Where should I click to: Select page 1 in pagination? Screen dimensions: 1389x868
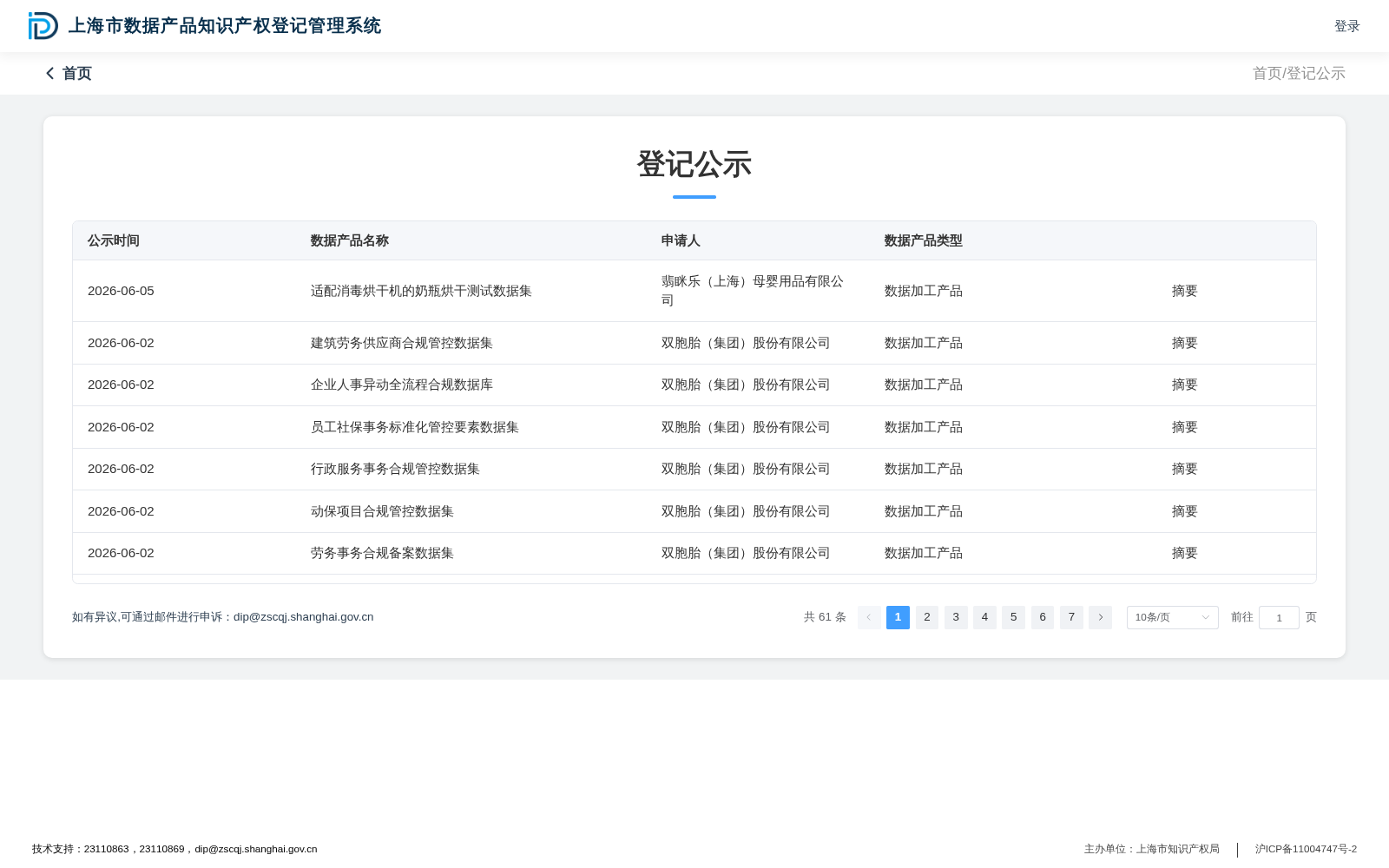[x=898, y=617]
